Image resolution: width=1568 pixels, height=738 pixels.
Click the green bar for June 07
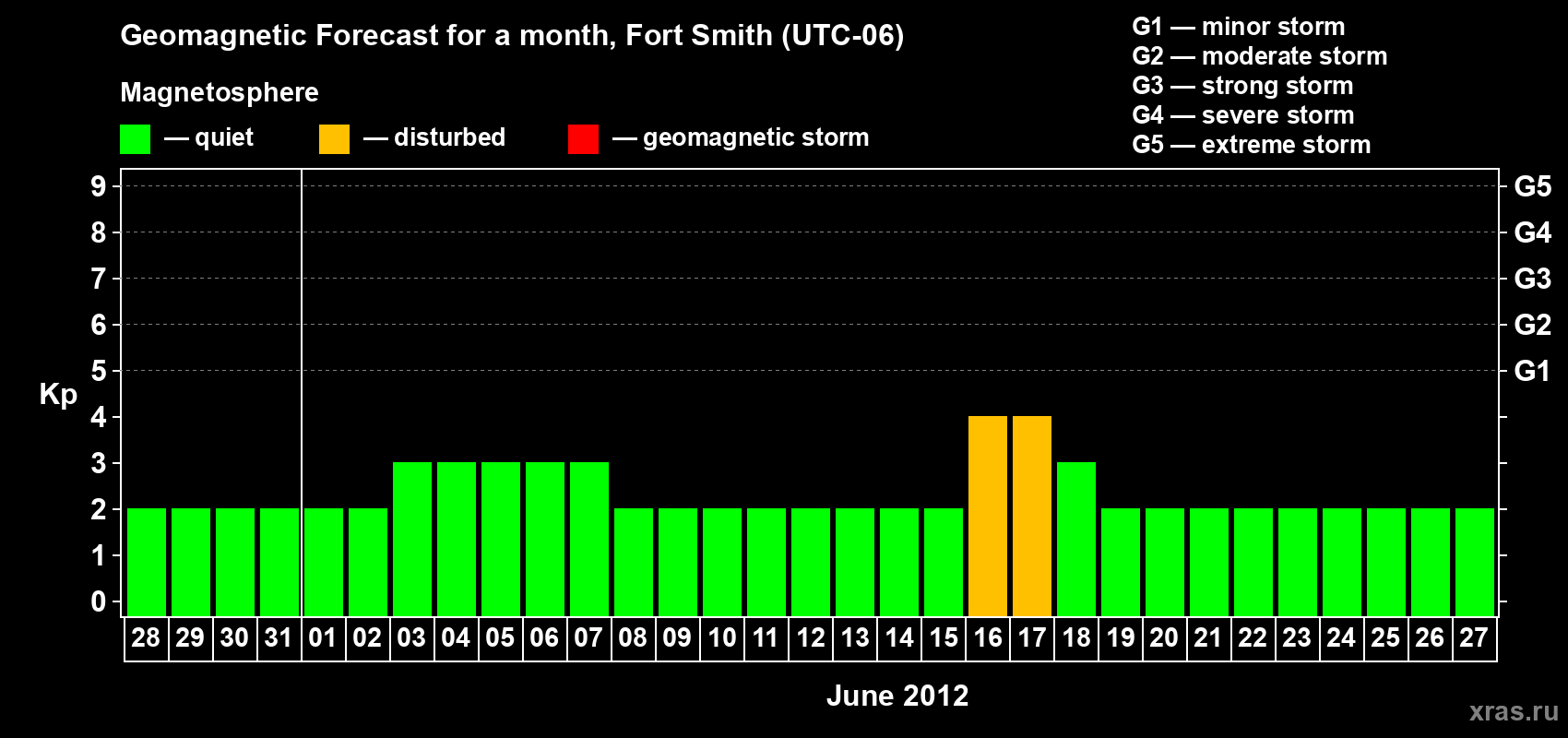589,539
